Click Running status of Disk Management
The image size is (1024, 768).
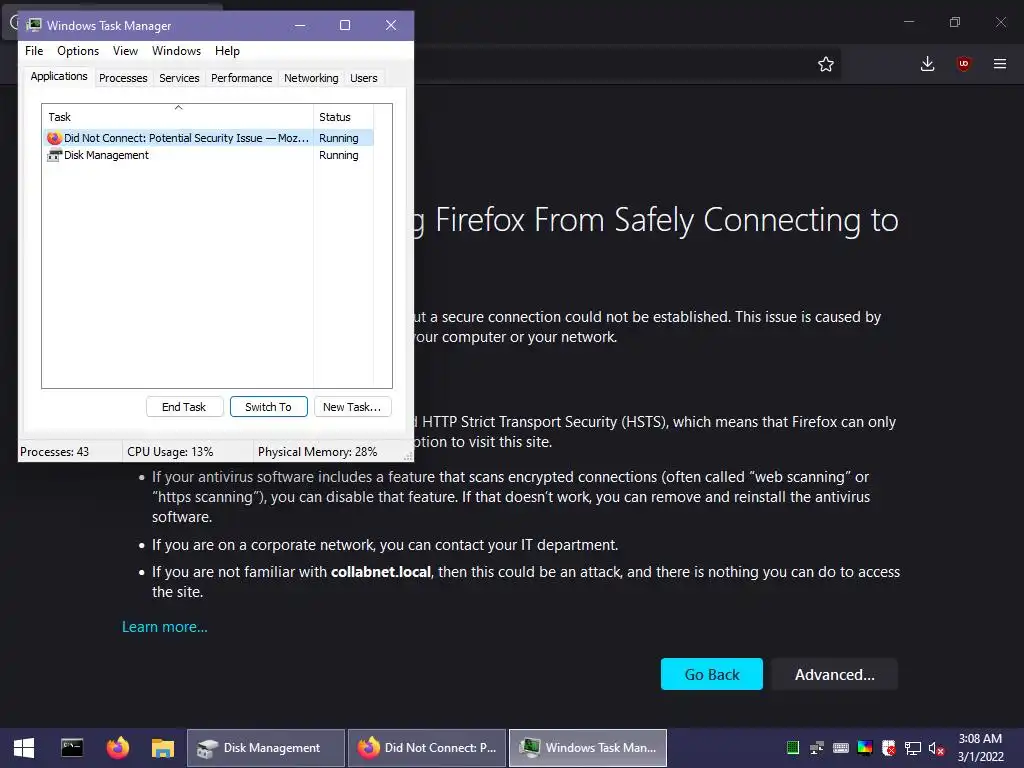(x=338, y=155)
